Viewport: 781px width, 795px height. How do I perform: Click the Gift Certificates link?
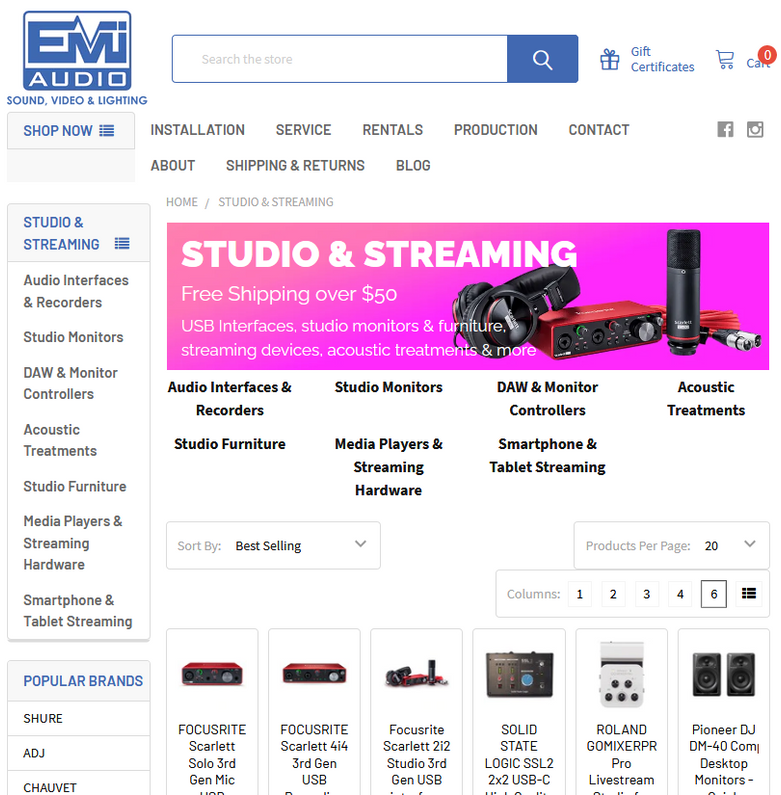pyautogui.click(x=662, y=59)
